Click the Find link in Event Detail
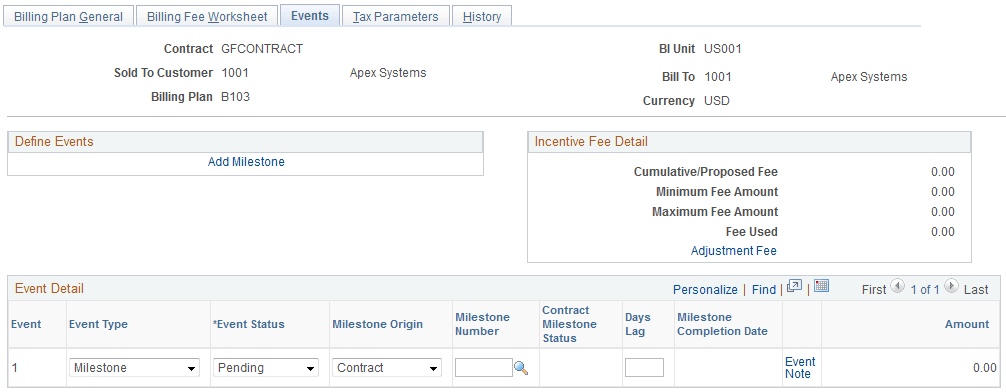 point(763,289)
